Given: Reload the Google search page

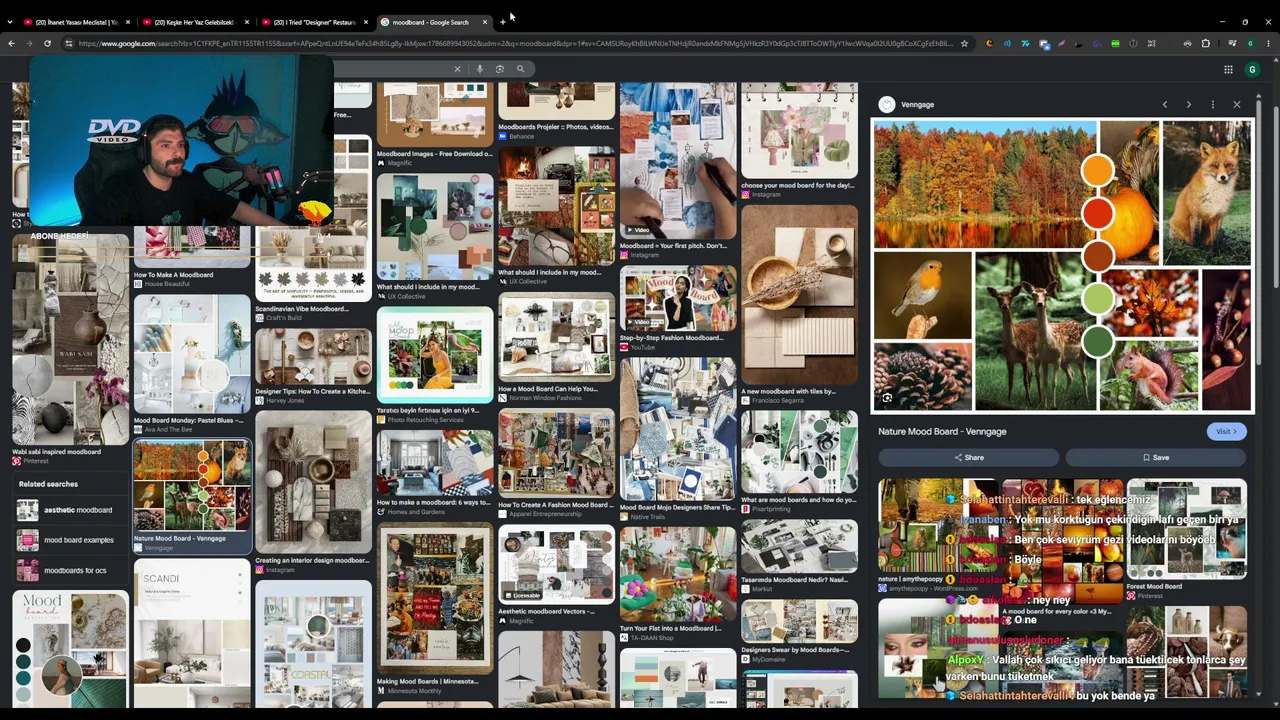Looking at the screenshot, I should (47, 43).
